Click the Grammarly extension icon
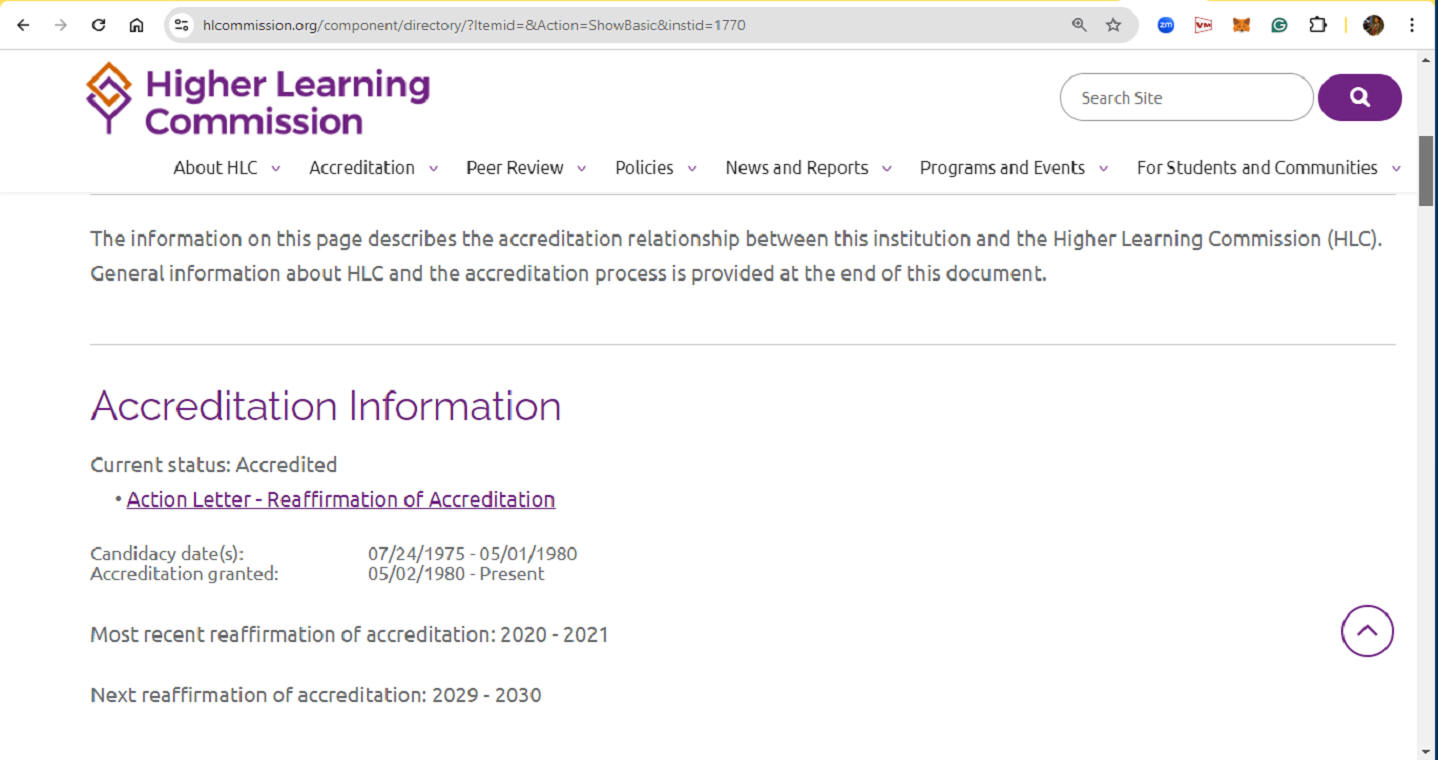1438x760 pixels. coord(1279,25)
